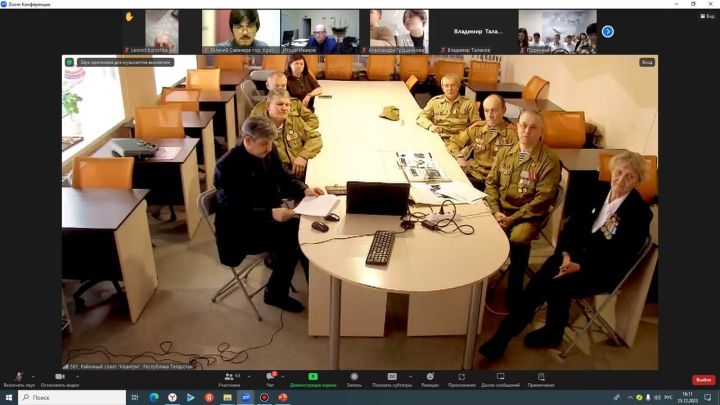Viewport: 720px width, 405px height.
Task: Show subtitles (Показать субтитры)
Action: point(392,380)
